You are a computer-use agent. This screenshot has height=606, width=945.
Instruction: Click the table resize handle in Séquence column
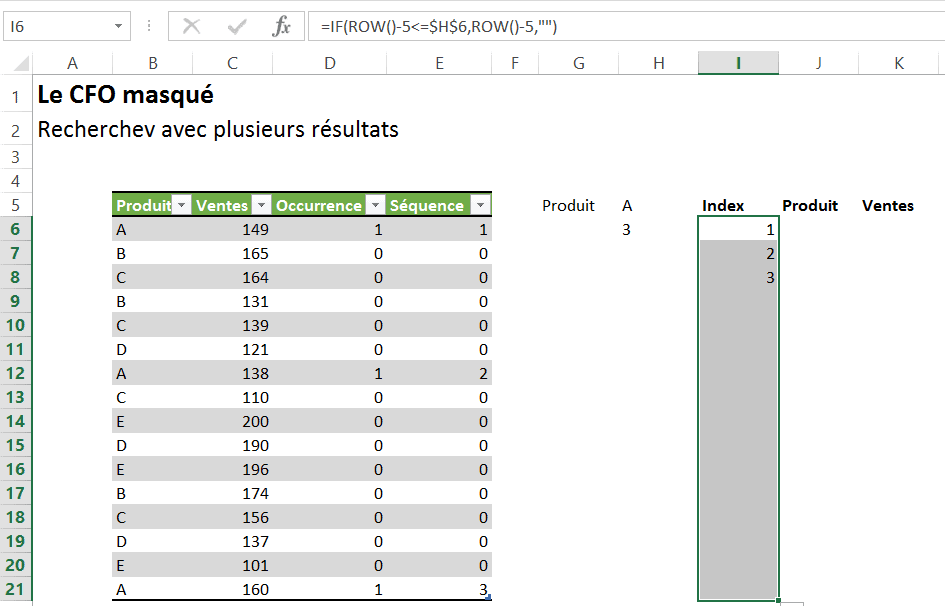487,597
